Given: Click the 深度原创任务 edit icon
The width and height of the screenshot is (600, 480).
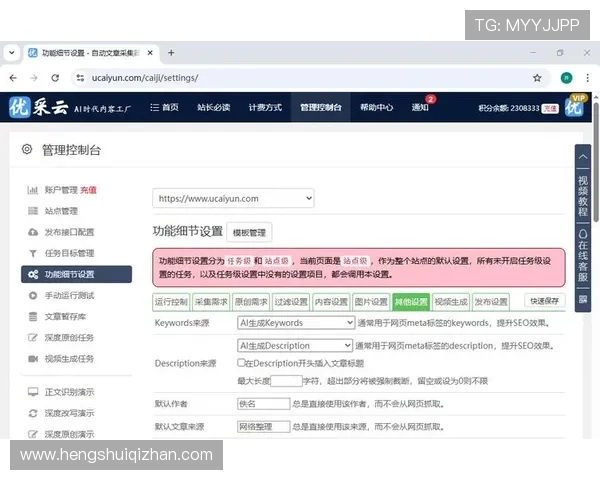Looking at the screenshot, I should click(33, 338).
